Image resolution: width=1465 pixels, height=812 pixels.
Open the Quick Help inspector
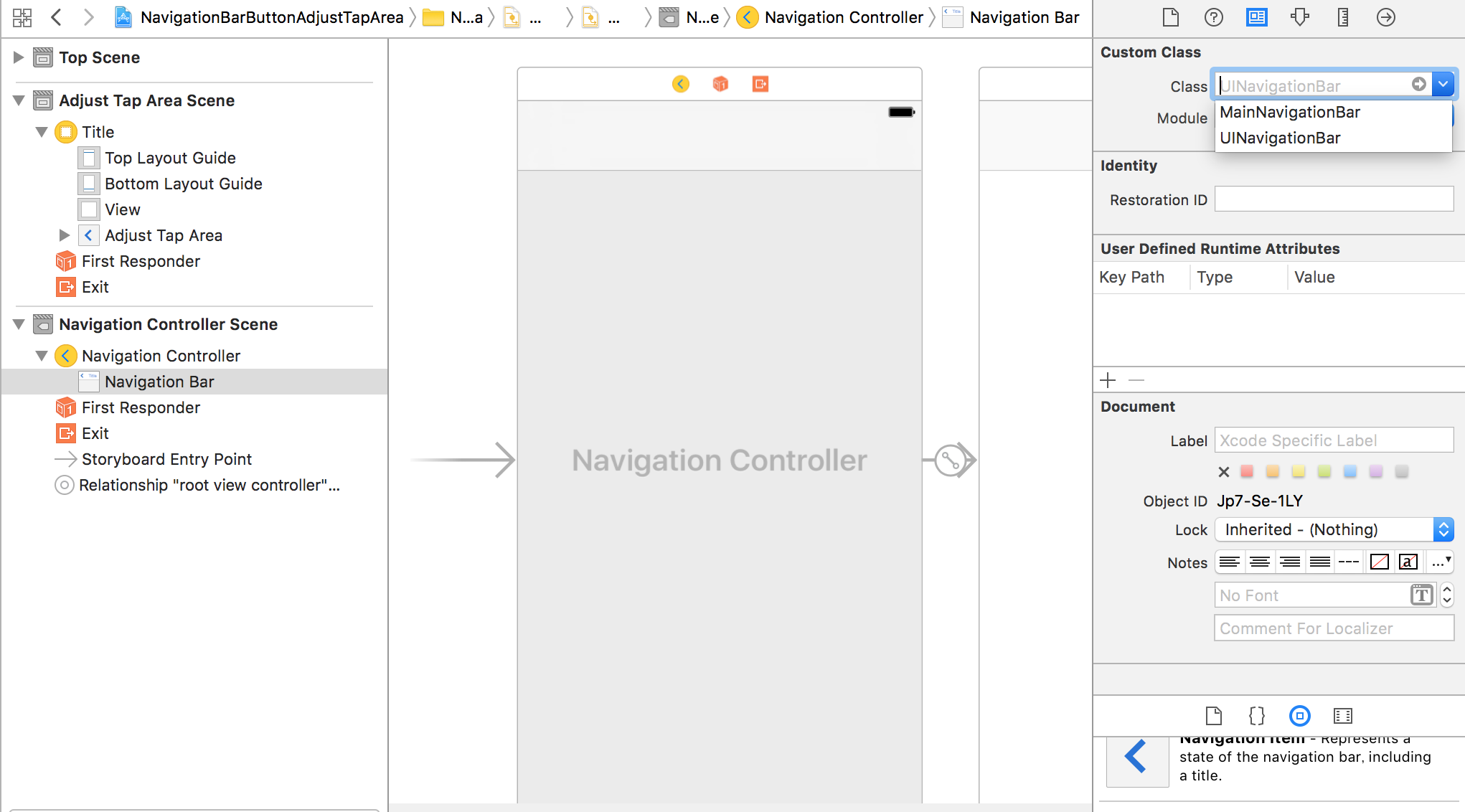(1213, 17)
